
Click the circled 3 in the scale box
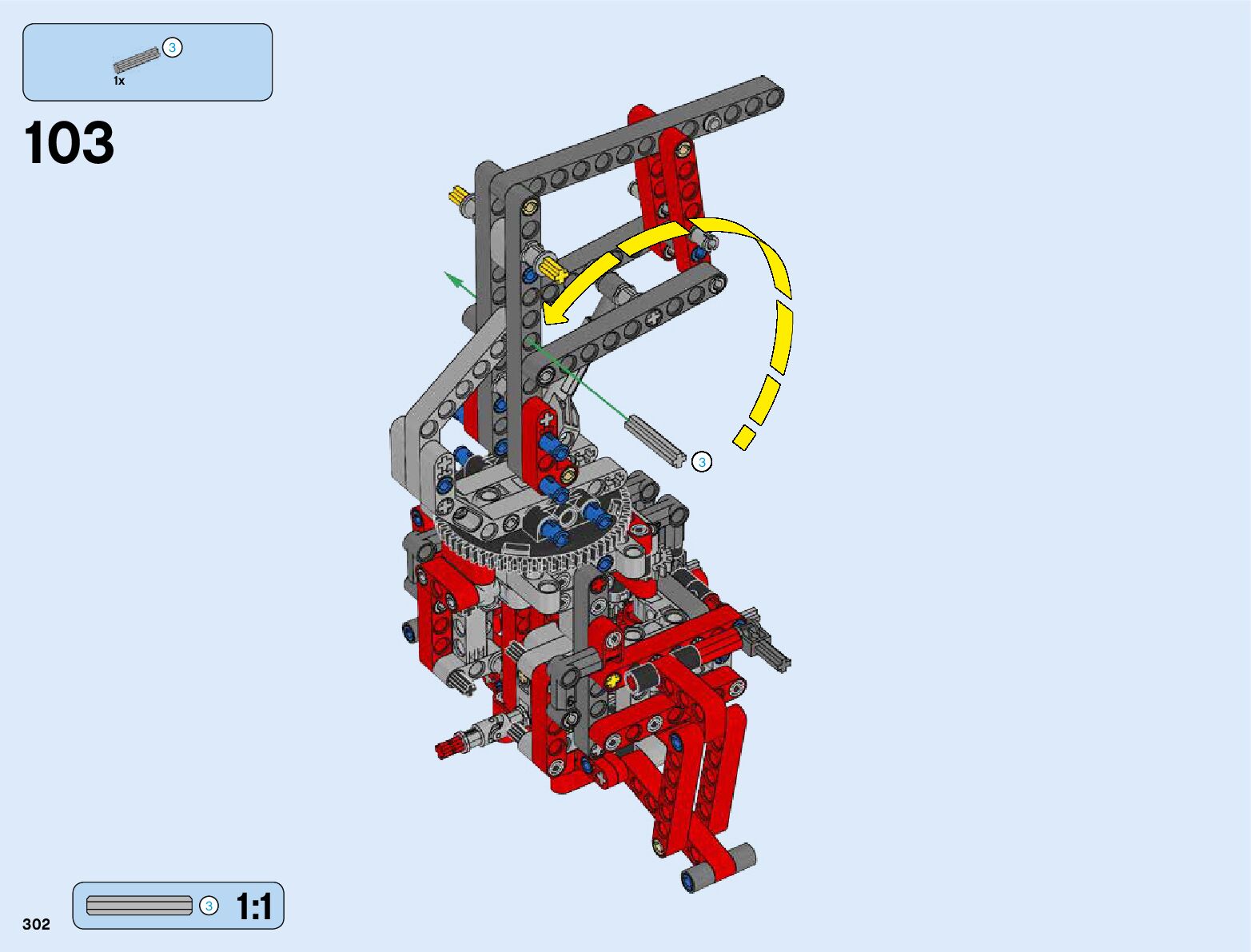pos(209,906)
